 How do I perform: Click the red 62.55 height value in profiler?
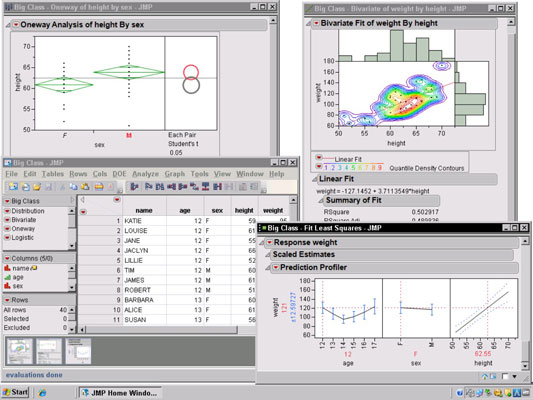coord(483,354)
